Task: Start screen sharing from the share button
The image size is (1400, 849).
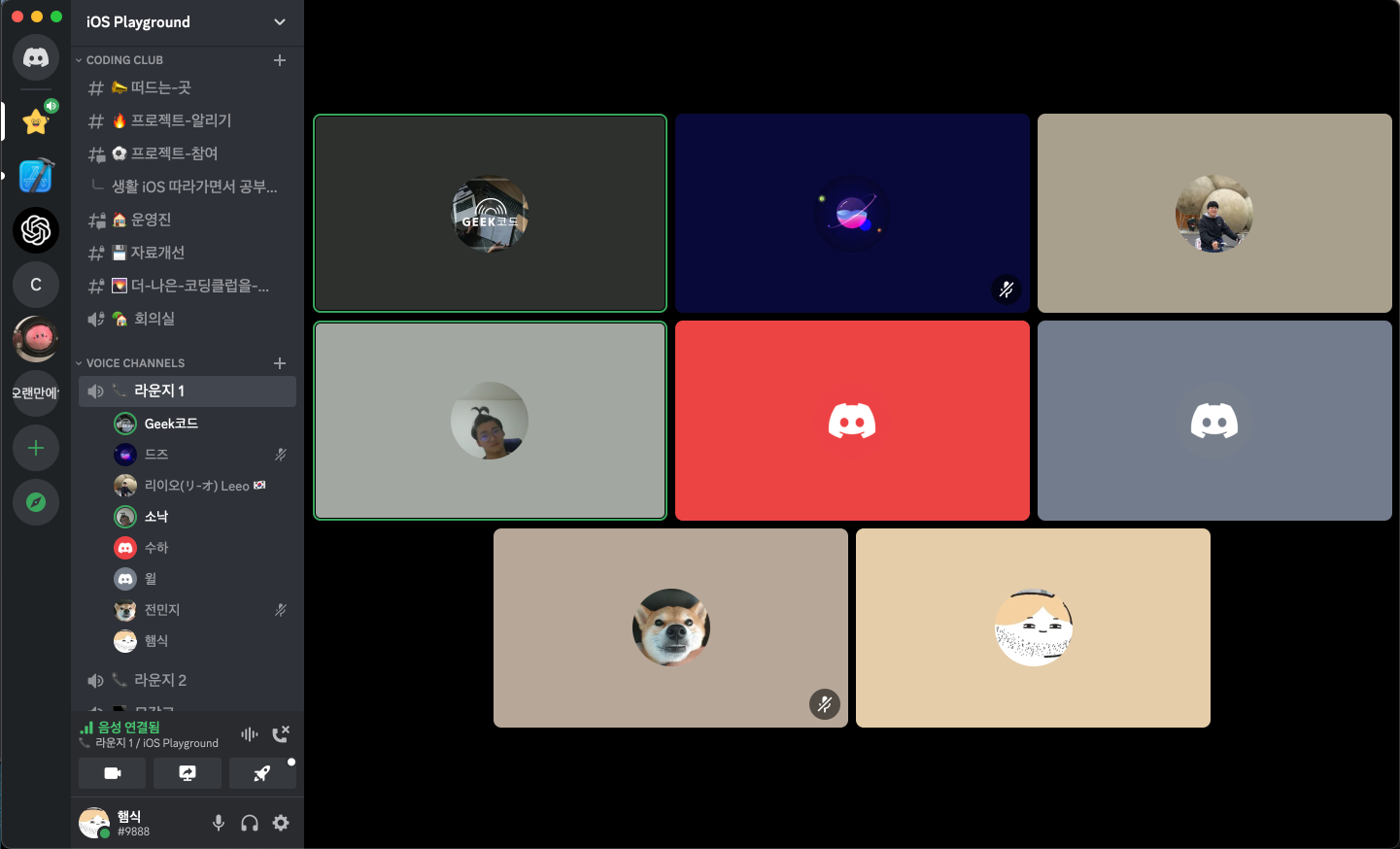Action: pos(187,773)
